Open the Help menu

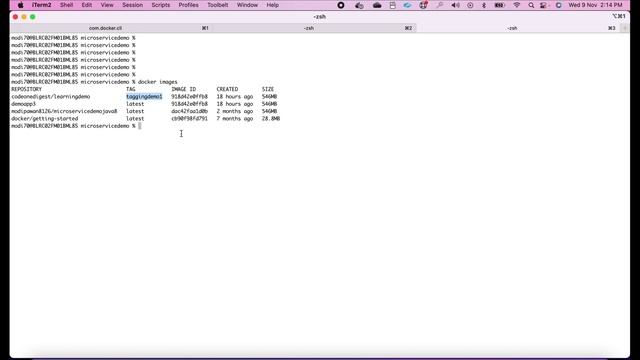(x=273, y=5)
